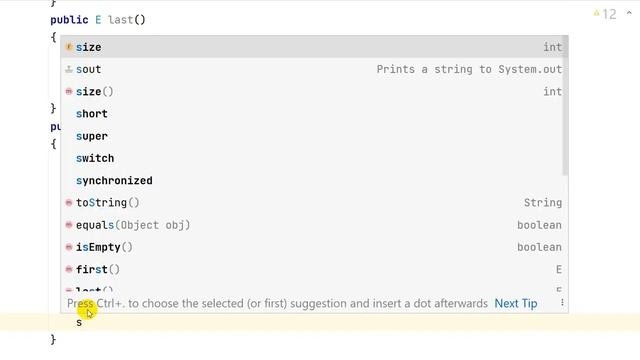Click the method icon beside first()
The image size is (640, 360).
(x=69, y=269)
